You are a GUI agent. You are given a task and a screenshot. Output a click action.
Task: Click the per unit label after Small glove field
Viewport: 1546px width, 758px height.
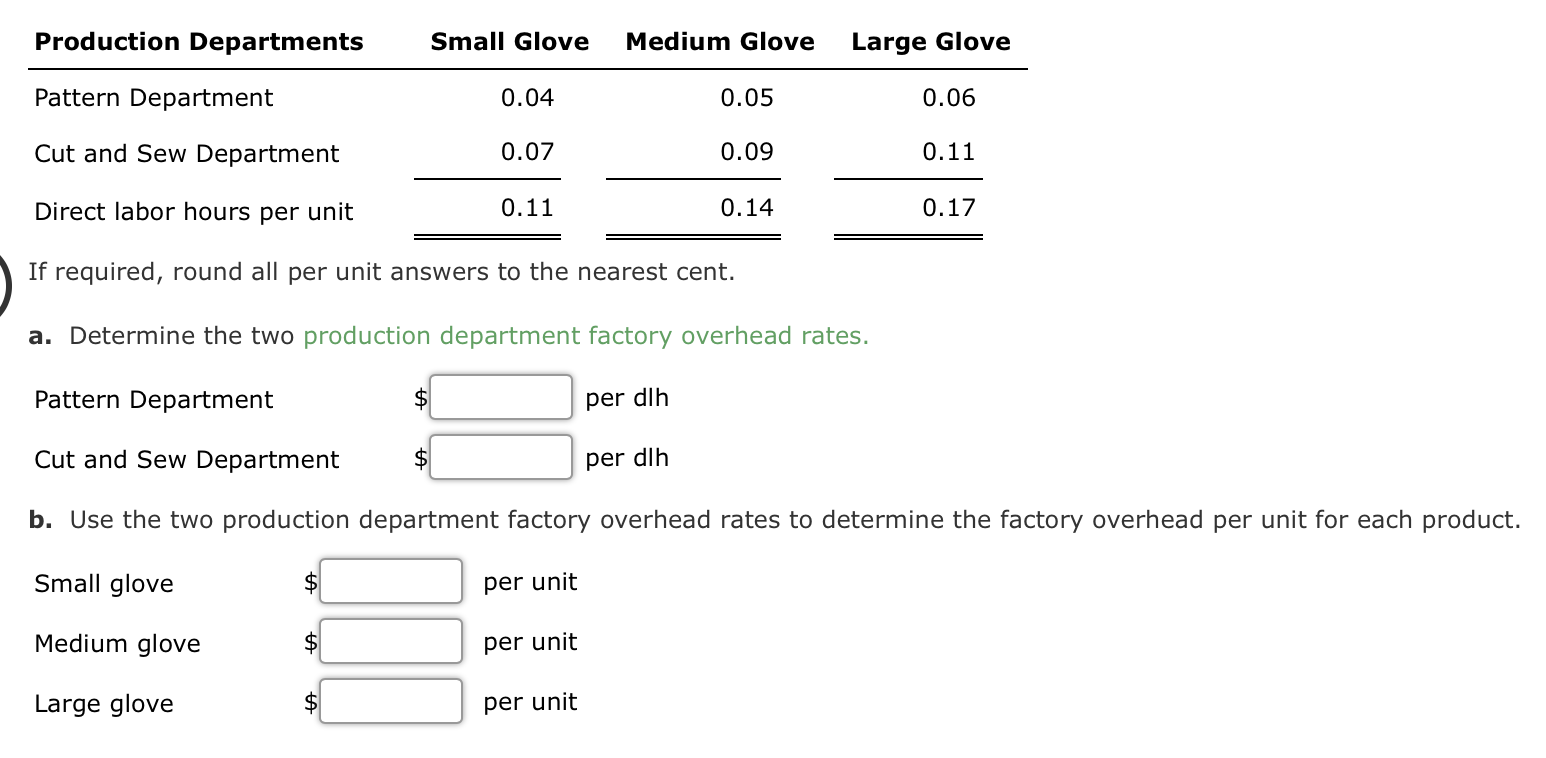pyautogui.click(x=530, y=581)
